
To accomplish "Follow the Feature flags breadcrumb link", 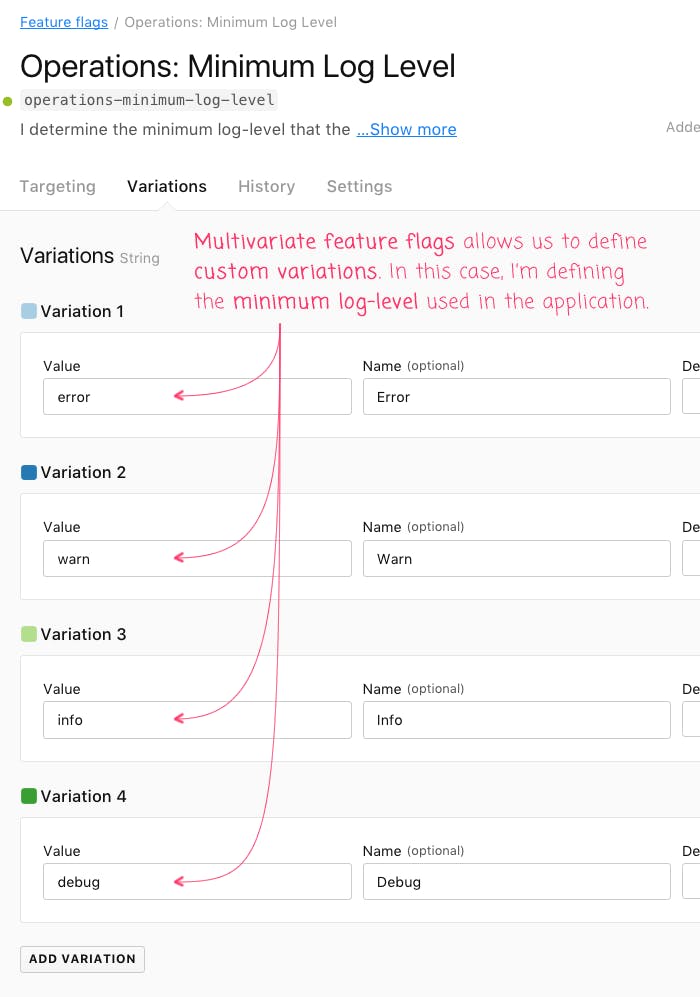I will click(x=63, y=22).
